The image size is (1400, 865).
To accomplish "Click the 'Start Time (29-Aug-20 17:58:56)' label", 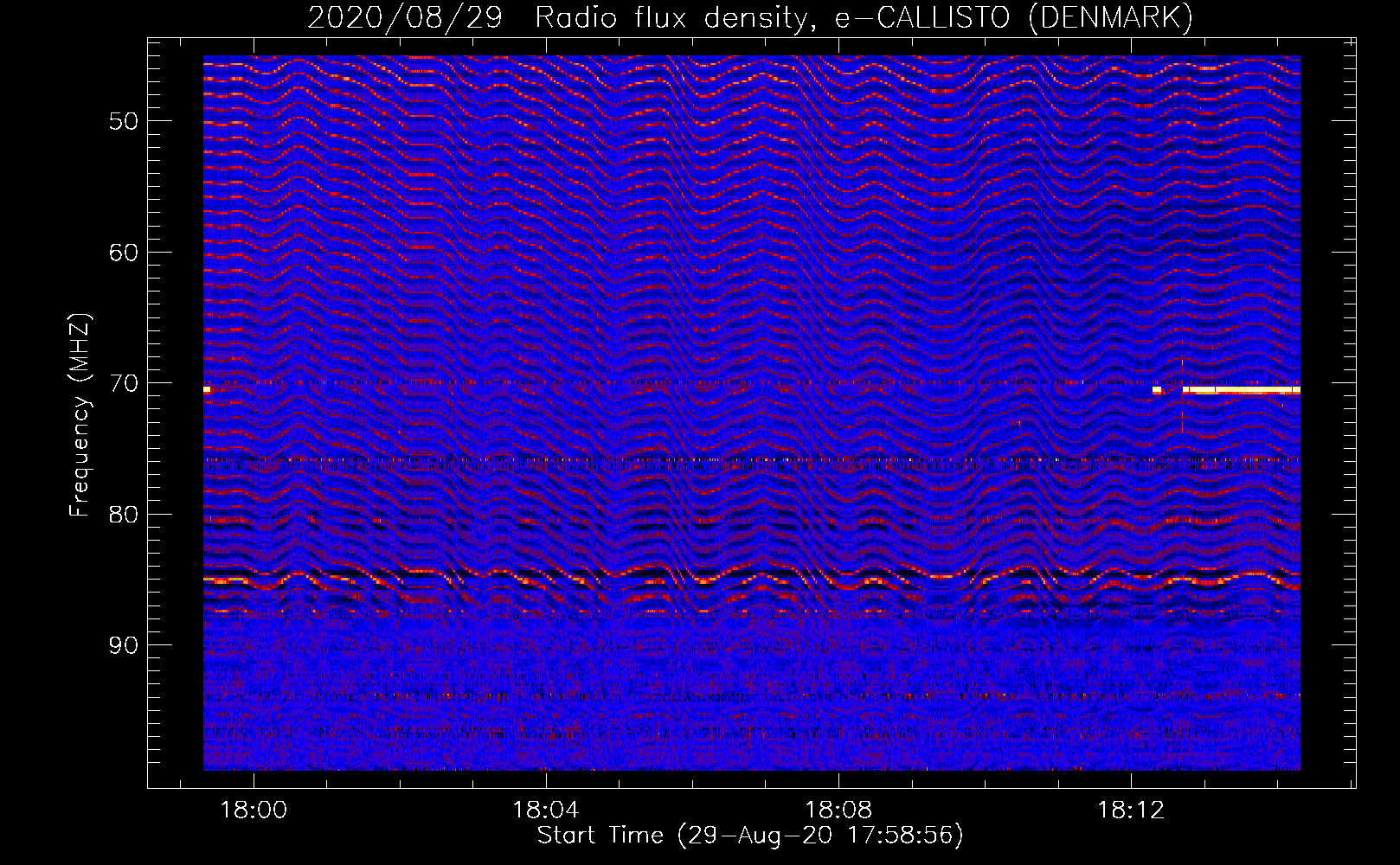I will coord(750,836).
